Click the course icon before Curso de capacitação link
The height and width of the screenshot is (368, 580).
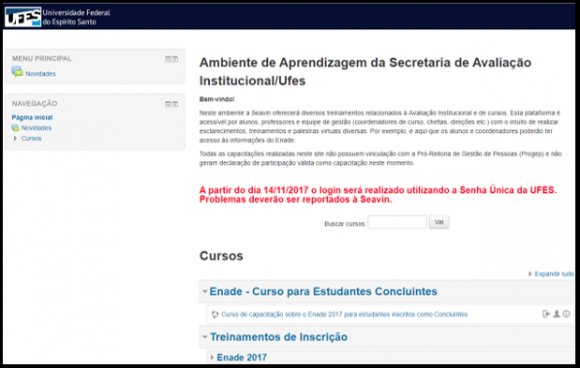tap(215, 314)
